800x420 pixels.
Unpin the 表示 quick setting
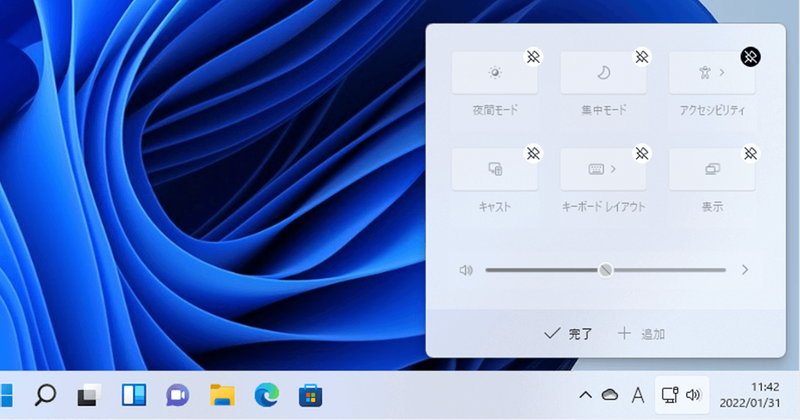[x=751, y=153]
